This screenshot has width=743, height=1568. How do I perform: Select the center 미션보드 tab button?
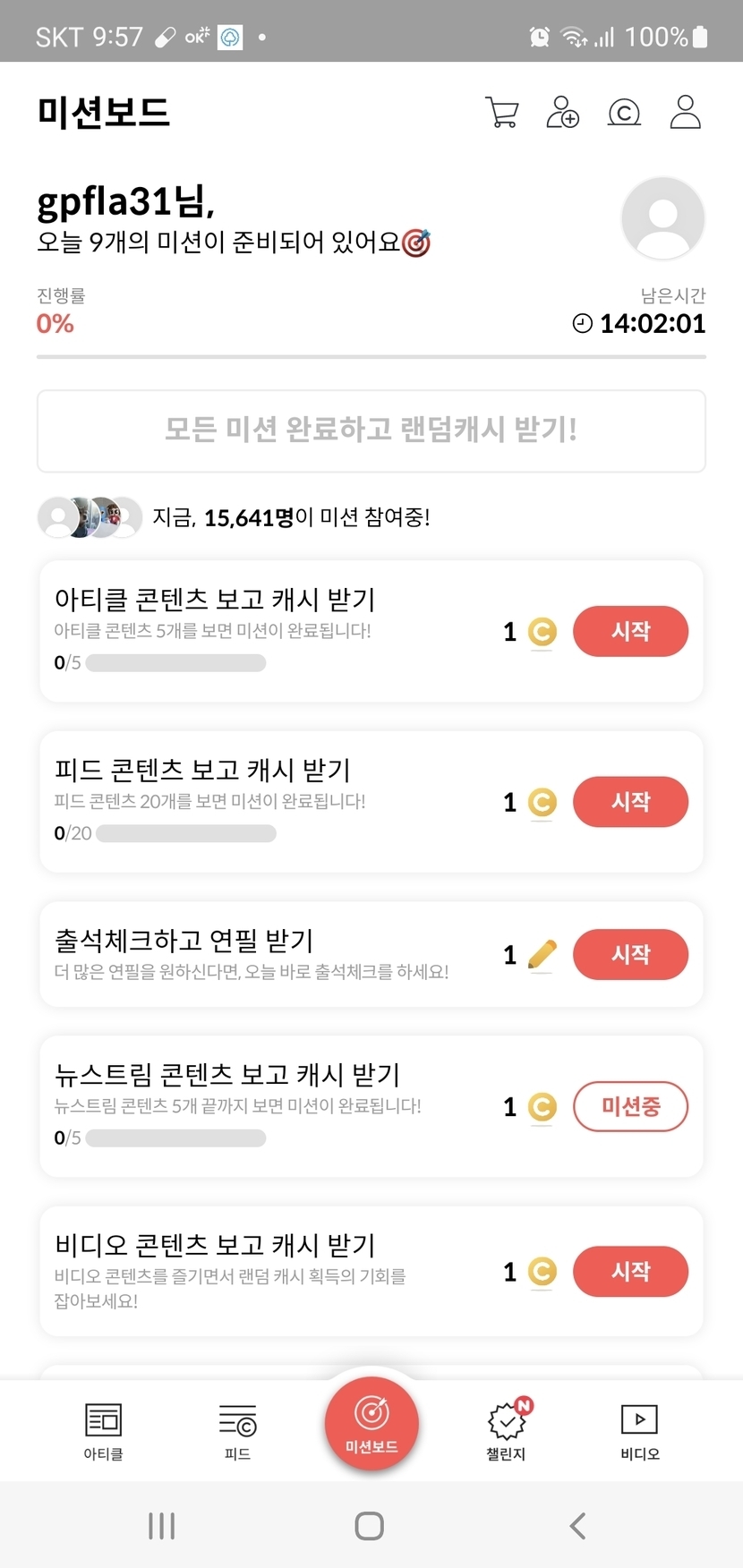(371, 1423)
